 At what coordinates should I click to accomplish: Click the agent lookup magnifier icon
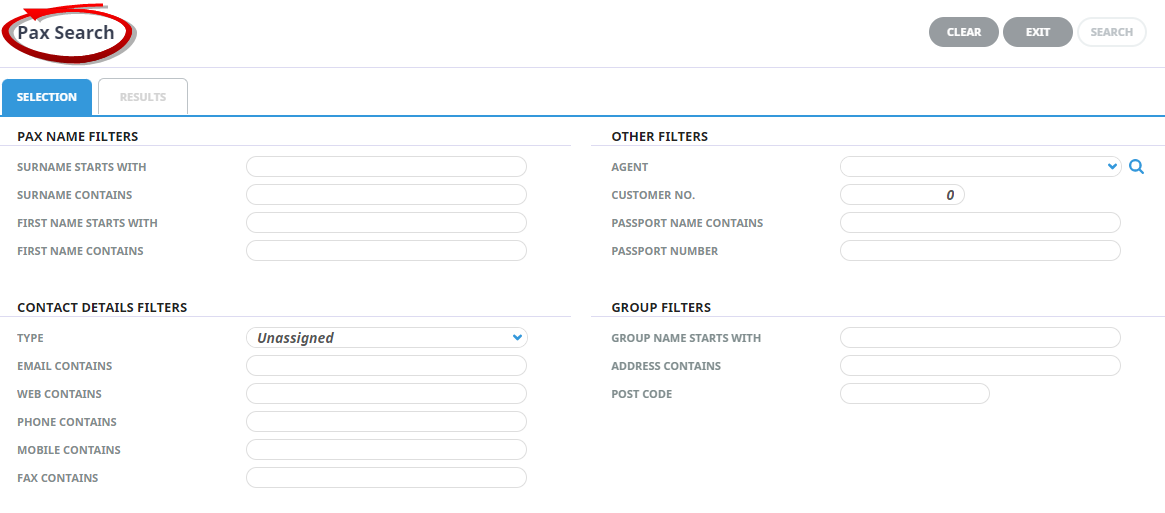click(1136, 167)
